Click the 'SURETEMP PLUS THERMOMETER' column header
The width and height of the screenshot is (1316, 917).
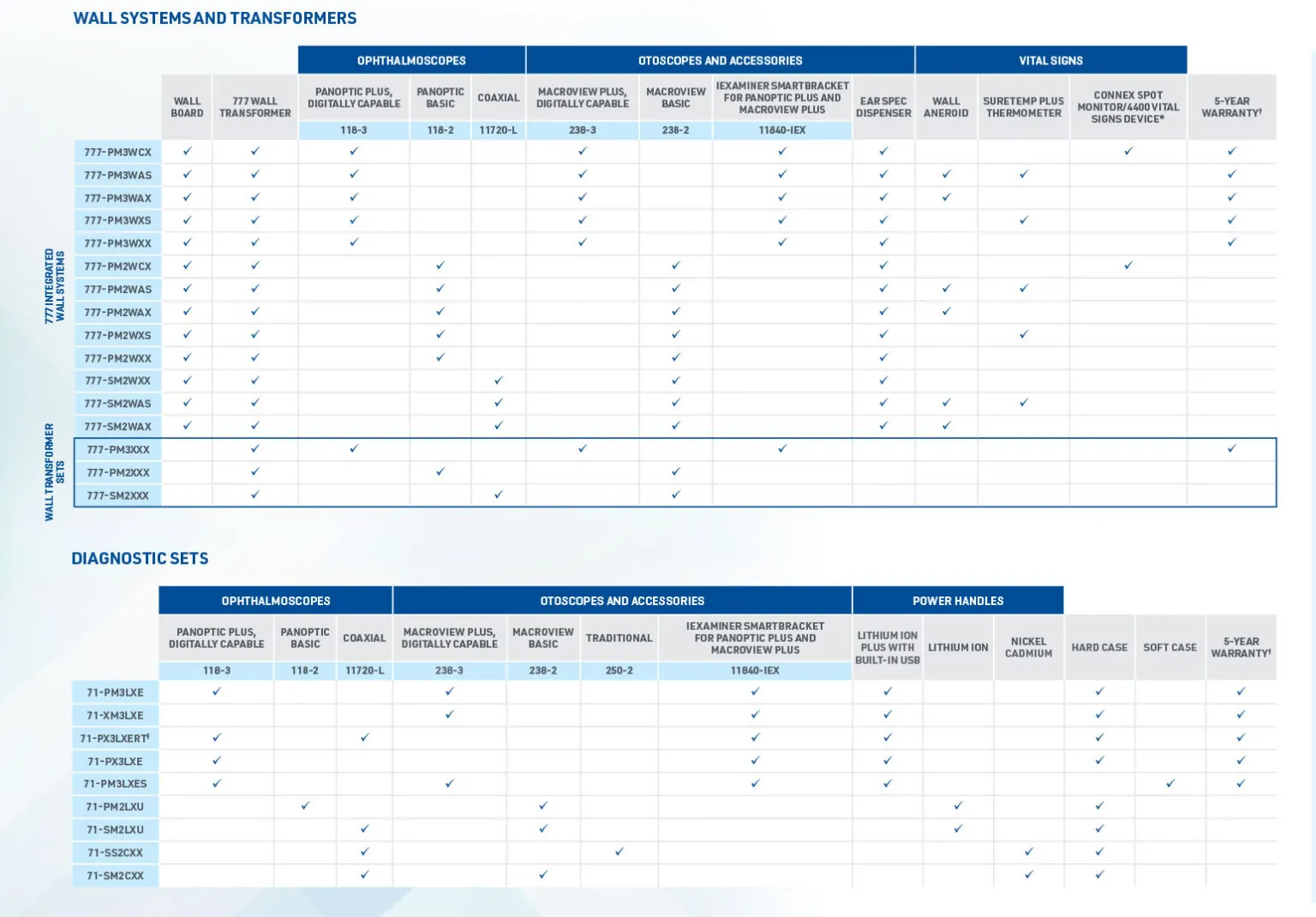tap(1023, 107)
